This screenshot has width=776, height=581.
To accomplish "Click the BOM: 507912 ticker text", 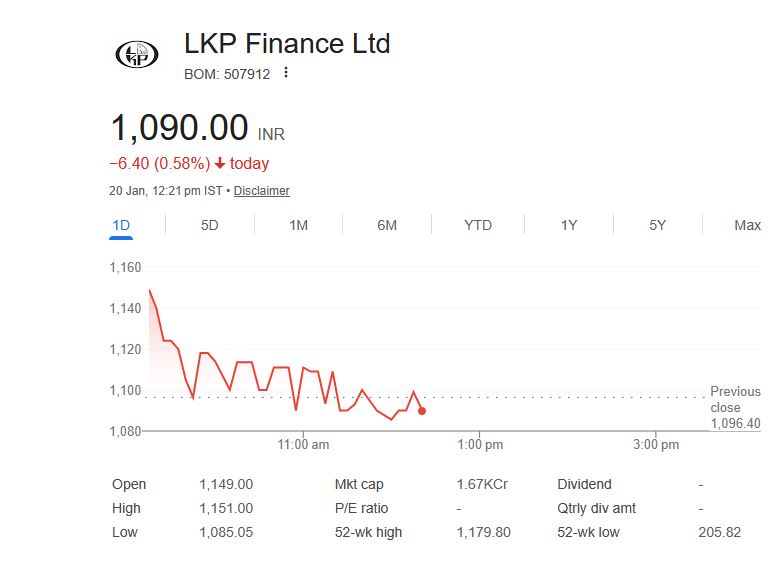I will click(227, 74).
